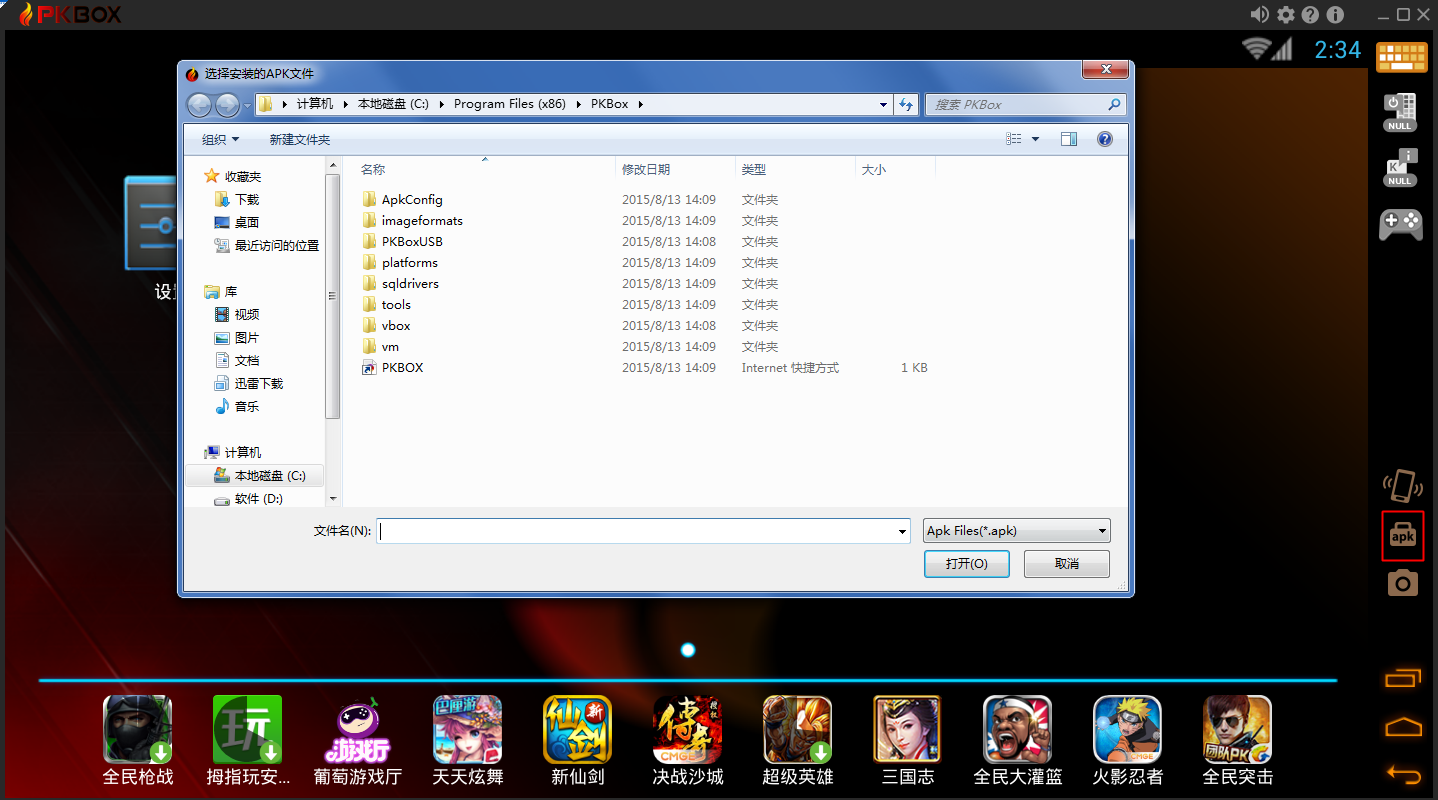Tap the Android recent apps button
The width and height of the screenshot is (1438, 800).
pyautogui.click(x=1403, y=678)
